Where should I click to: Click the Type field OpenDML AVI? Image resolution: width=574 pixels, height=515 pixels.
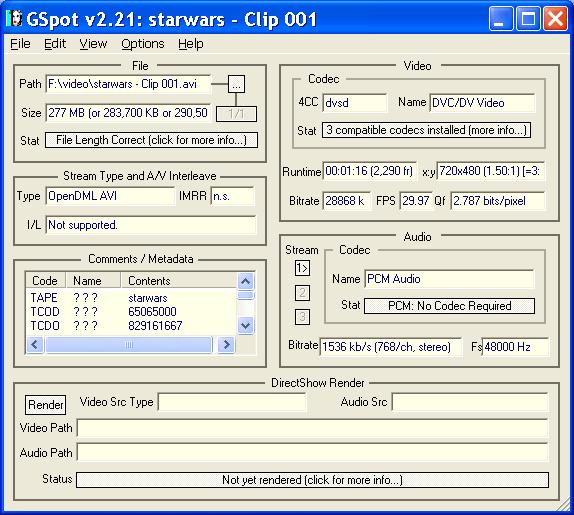111,196
